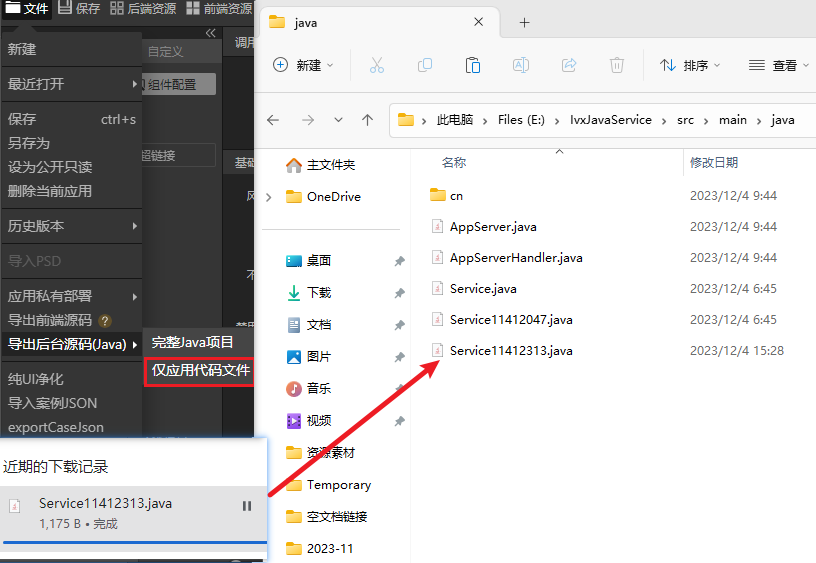The height and width of the screenshot is (563, 816).
Task: Click 此电脑 in address breadcrumb
Action: pos(455,120)
